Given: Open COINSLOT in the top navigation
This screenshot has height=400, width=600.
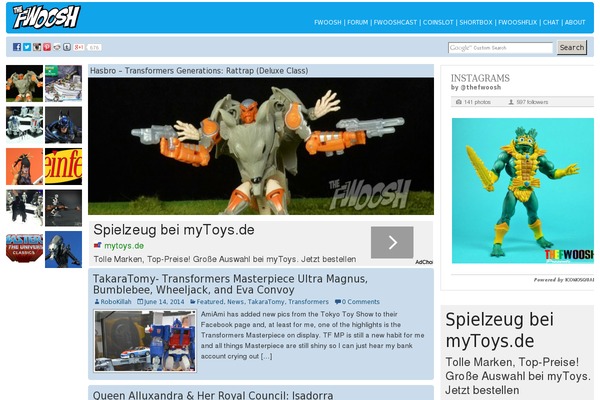Looking at the screenshot, I should [x=438, y=22].
